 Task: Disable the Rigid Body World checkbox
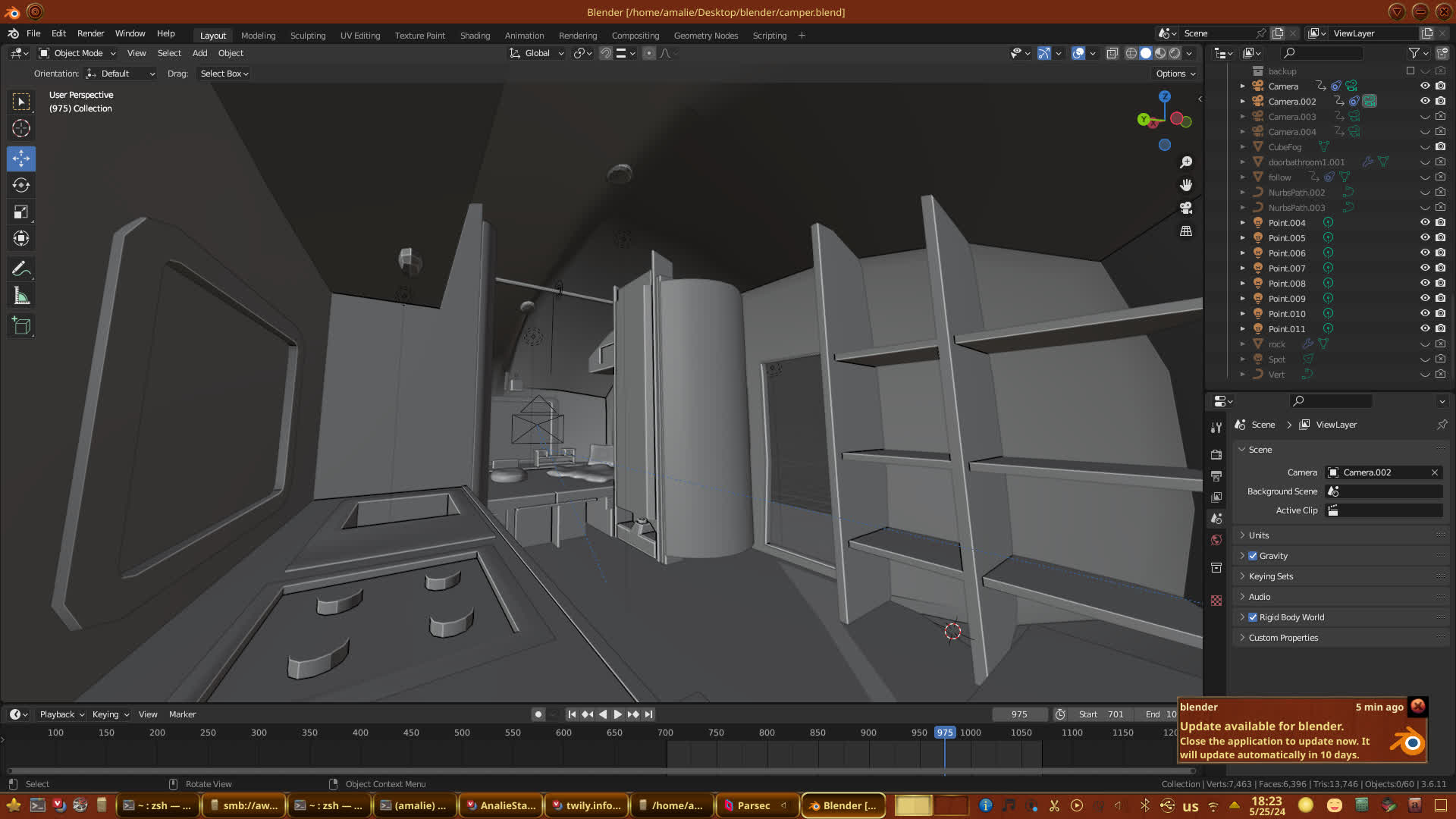pos(1253,617)
